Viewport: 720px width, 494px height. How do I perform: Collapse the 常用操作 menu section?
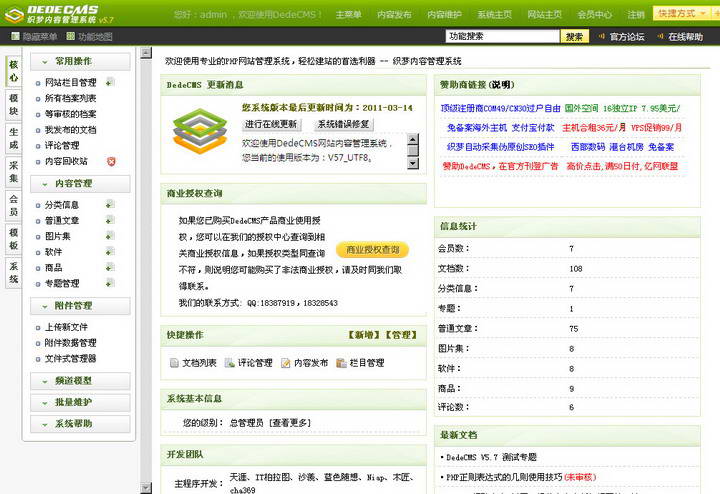(74, 61)
